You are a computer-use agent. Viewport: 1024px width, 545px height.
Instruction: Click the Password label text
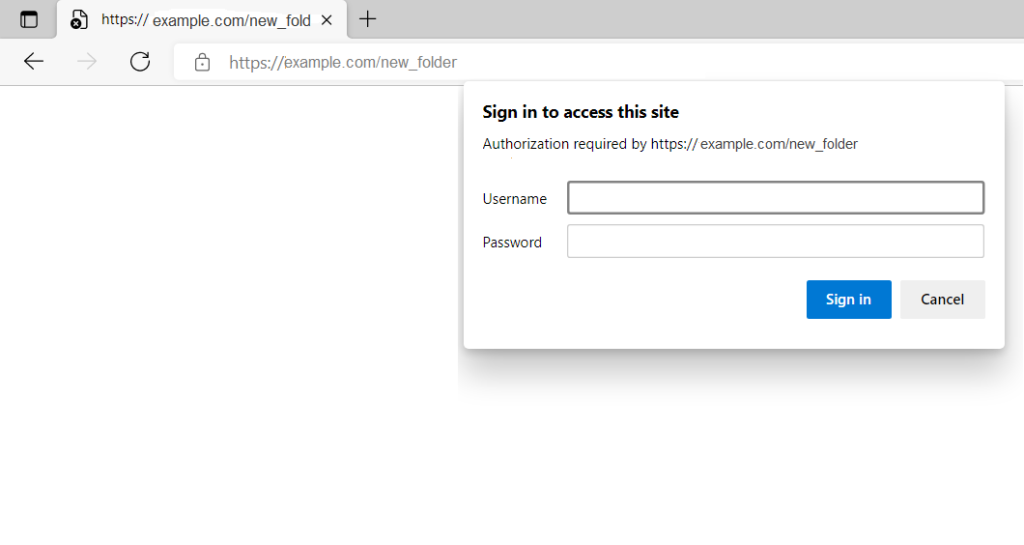point(512,243)
